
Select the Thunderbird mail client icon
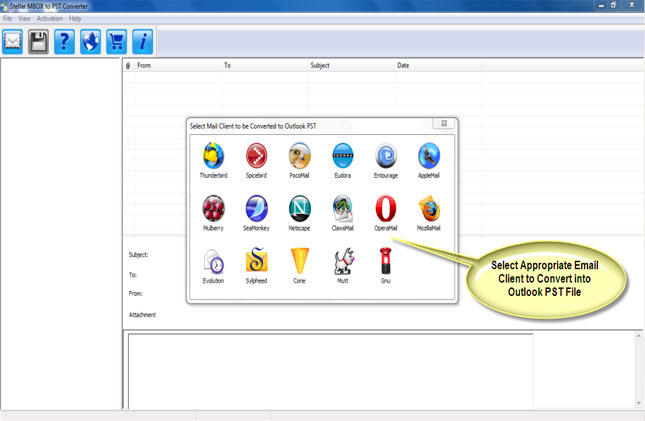click(x=213, y=156)
